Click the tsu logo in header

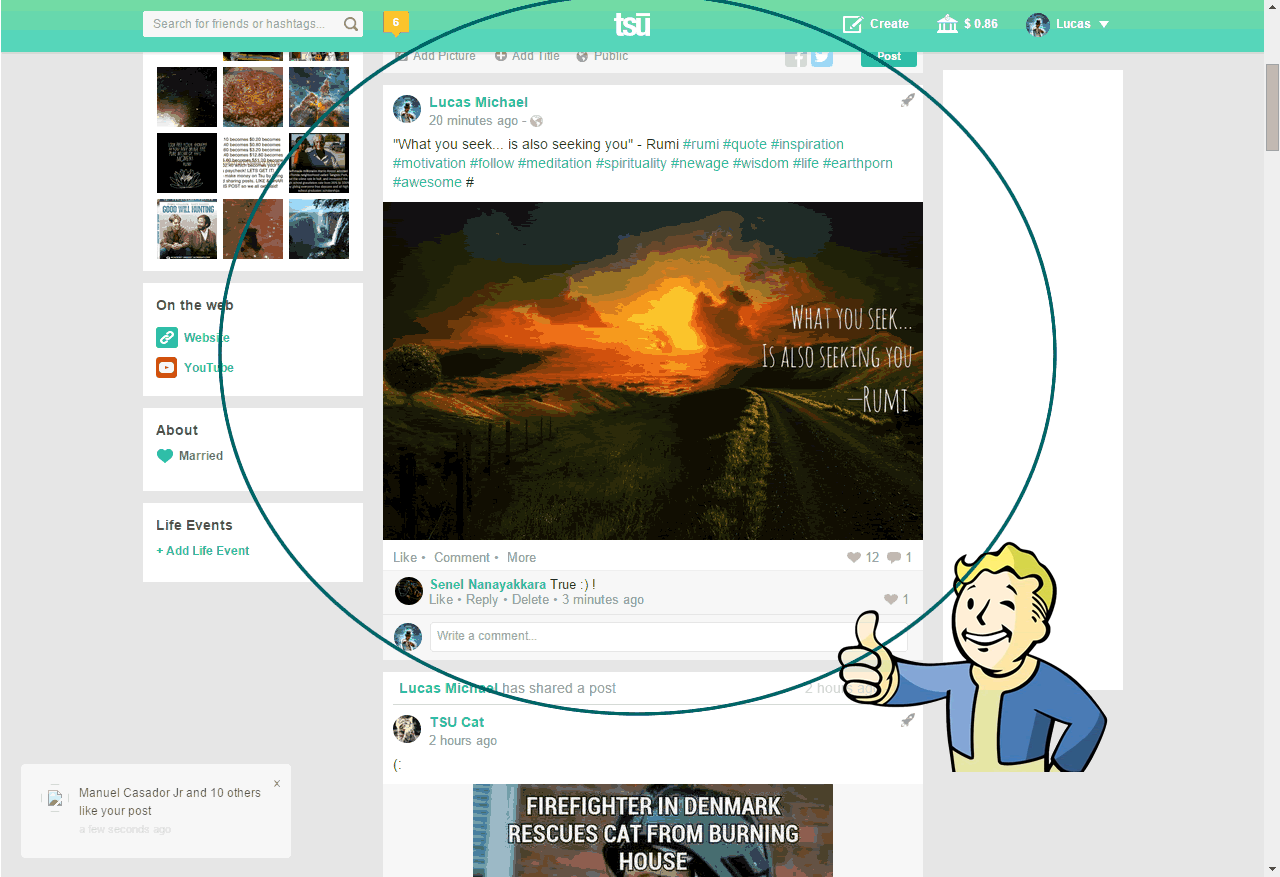pyautogui.click(x=632, y=24)
